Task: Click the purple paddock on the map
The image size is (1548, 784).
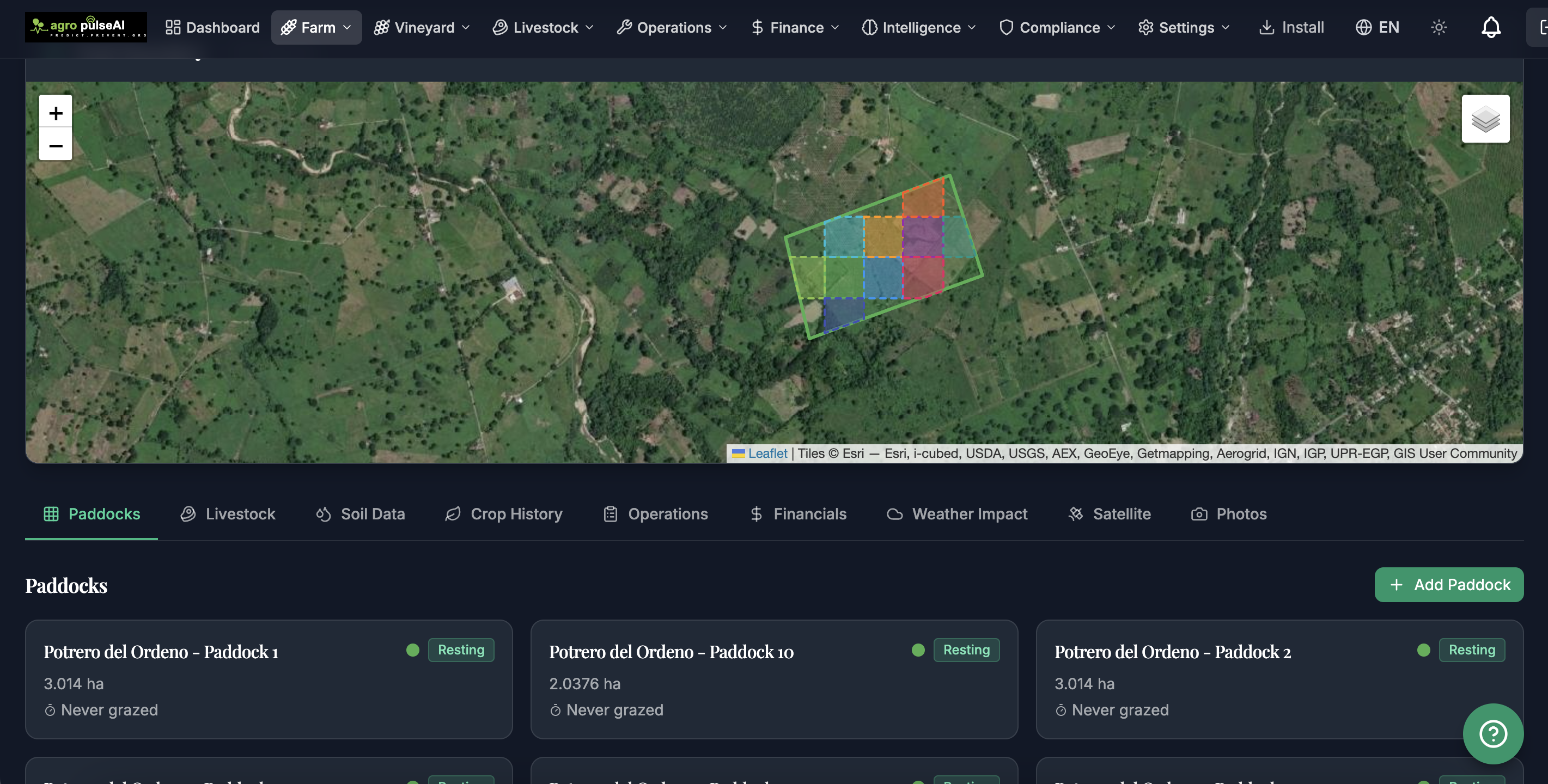Action: (923, 237)
